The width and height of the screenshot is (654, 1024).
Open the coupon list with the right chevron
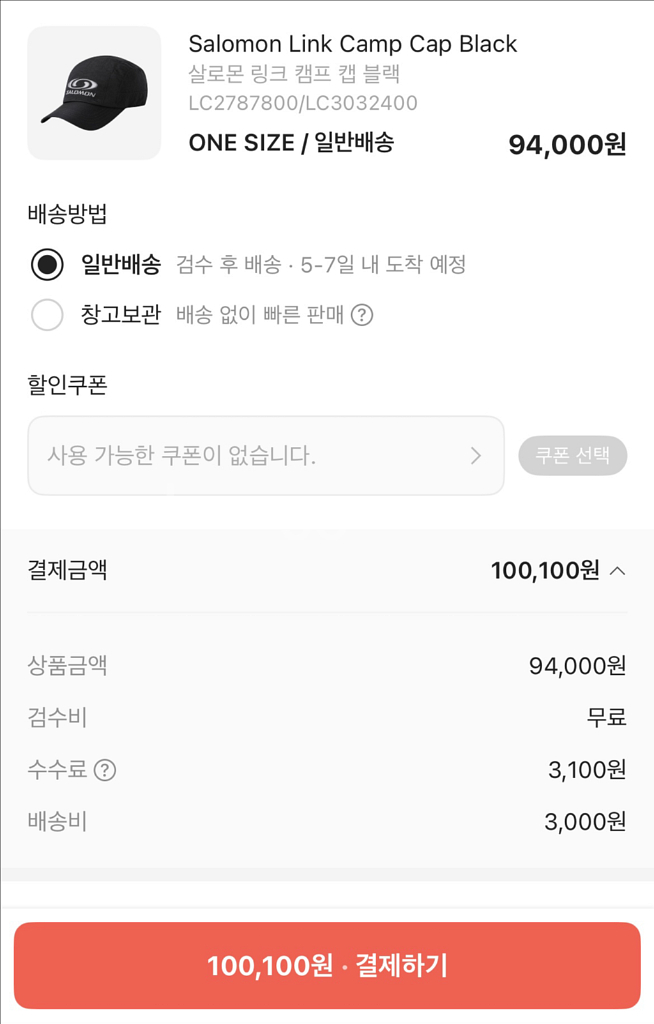click(478, 455)
